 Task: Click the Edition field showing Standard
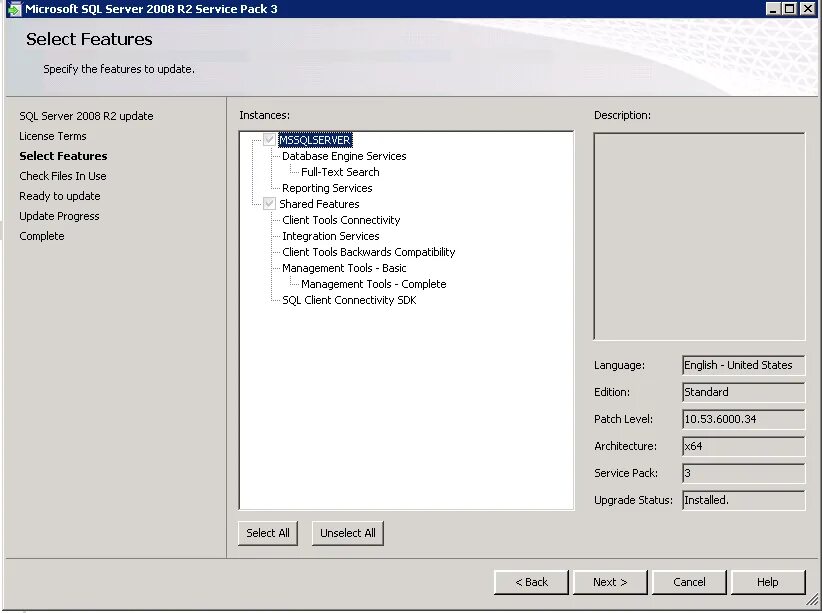click(743, 392)
